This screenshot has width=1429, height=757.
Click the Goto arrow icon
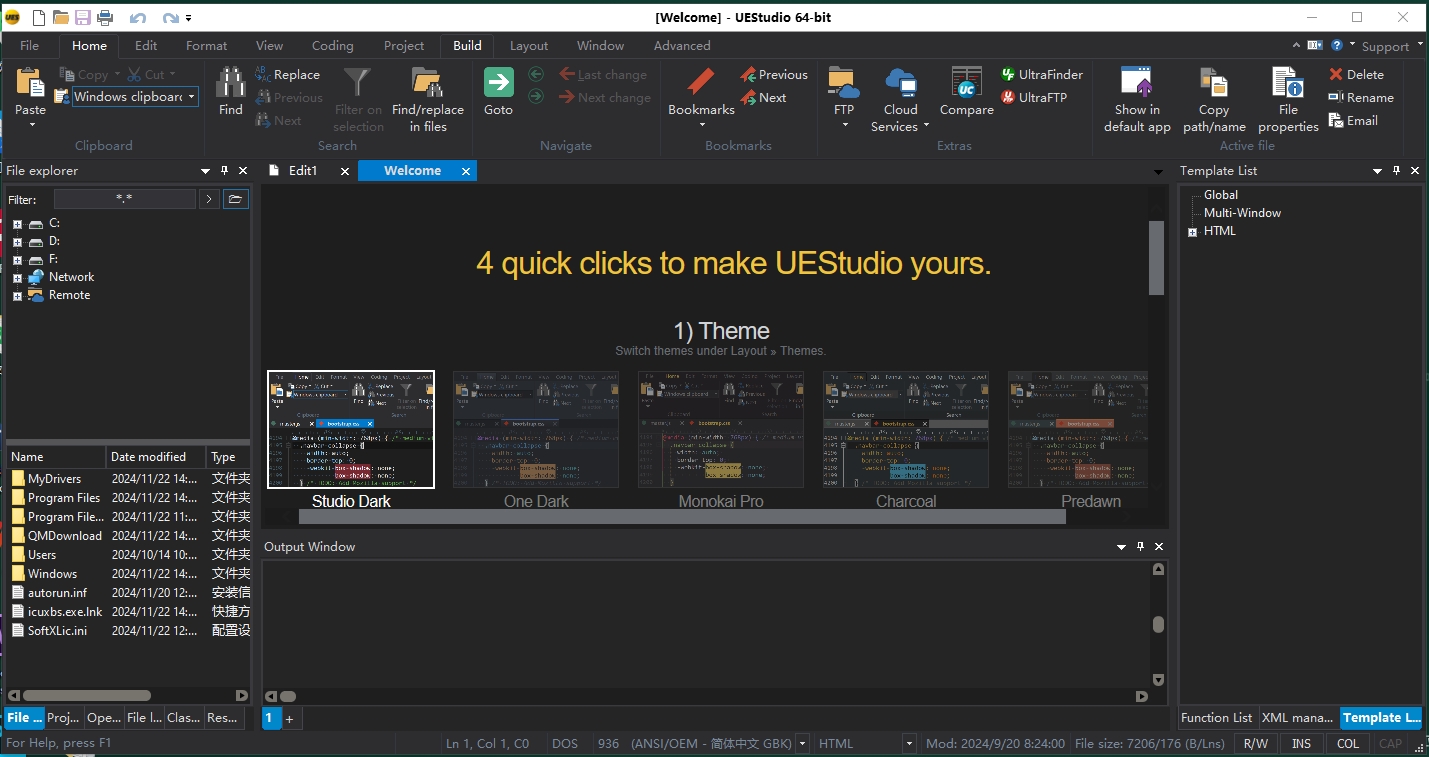coord(498,83)
